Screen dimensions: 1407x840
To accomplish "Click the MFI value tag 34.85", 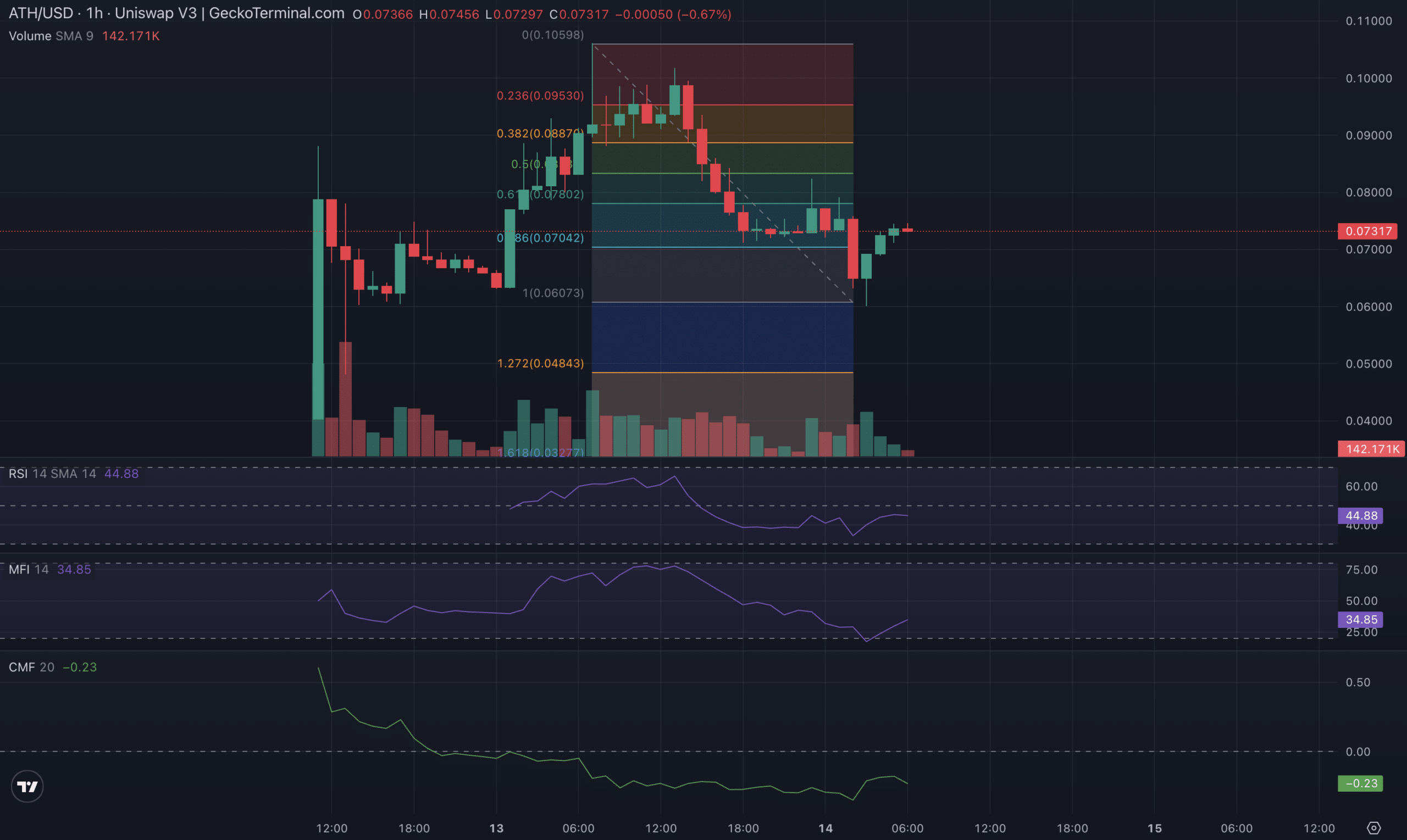I will [1361, 619].
